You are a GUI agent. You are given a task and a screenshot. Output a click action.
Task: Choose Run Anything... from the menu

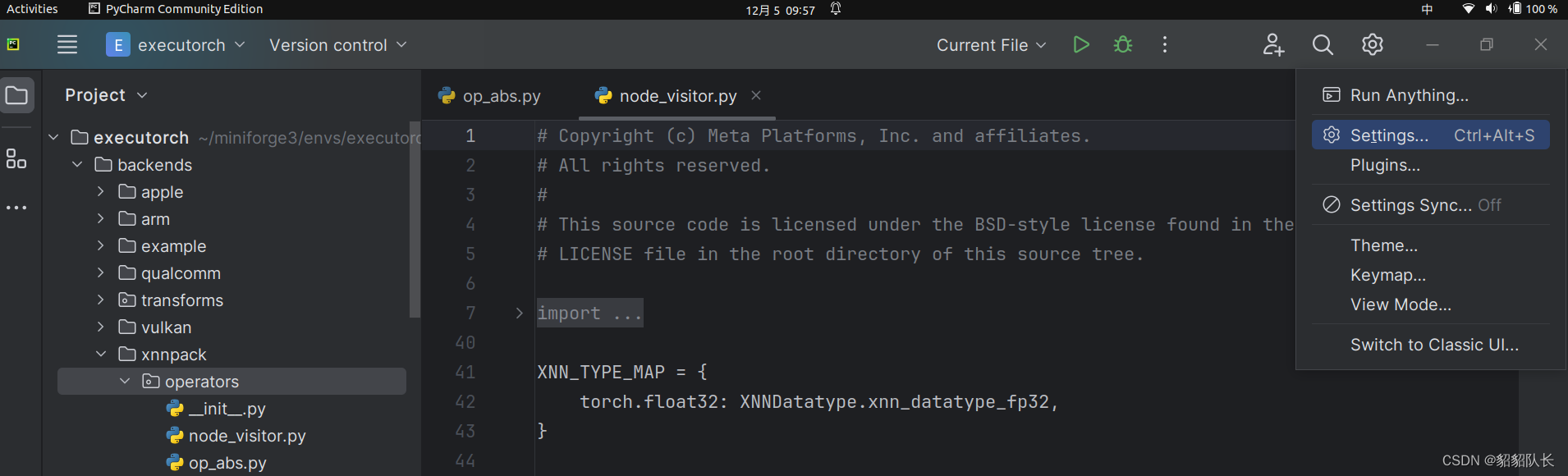pos(1430,95)
